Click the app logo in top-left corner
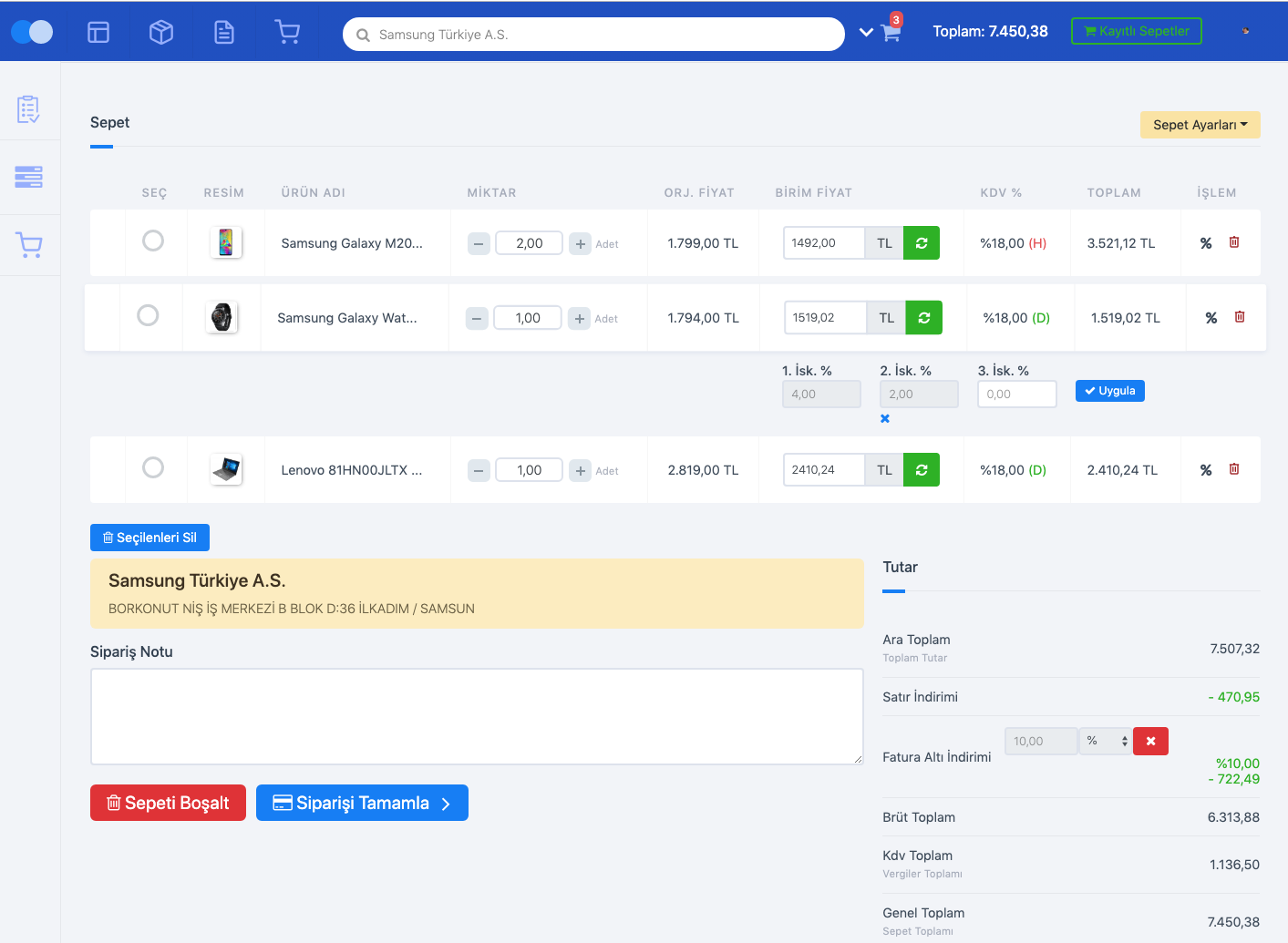Screen dimensions: 1288x943 pos(32,32)
